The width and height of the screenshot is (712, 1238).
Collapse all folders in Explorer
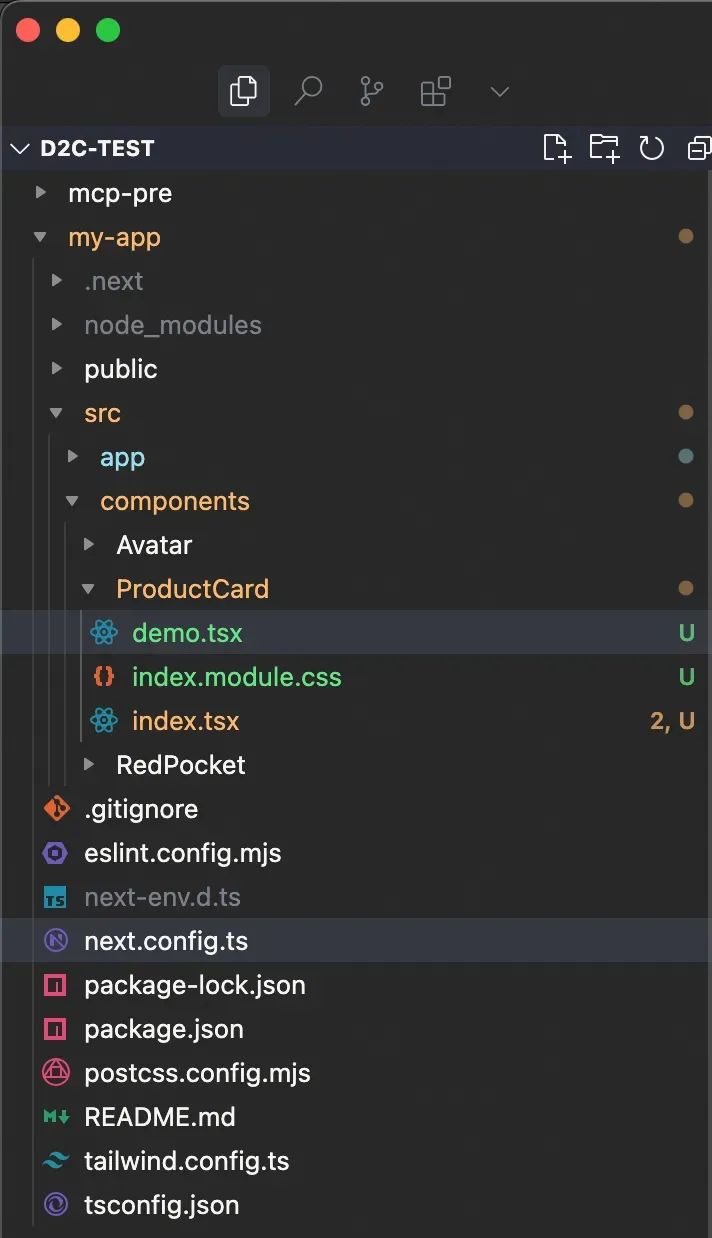[x=699, y=148]
